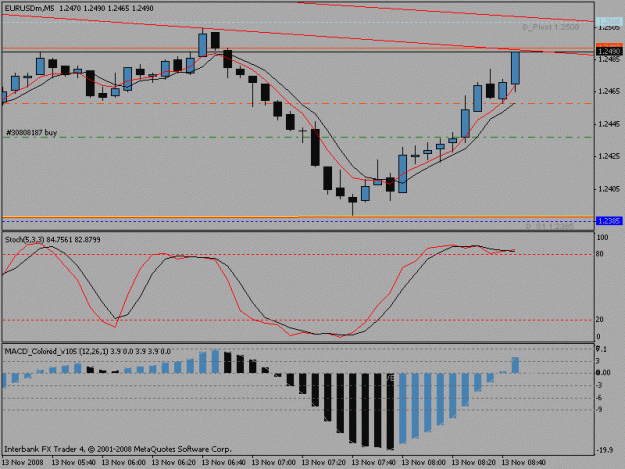Click the blue 1.2385 price tag

pos(609,221)
